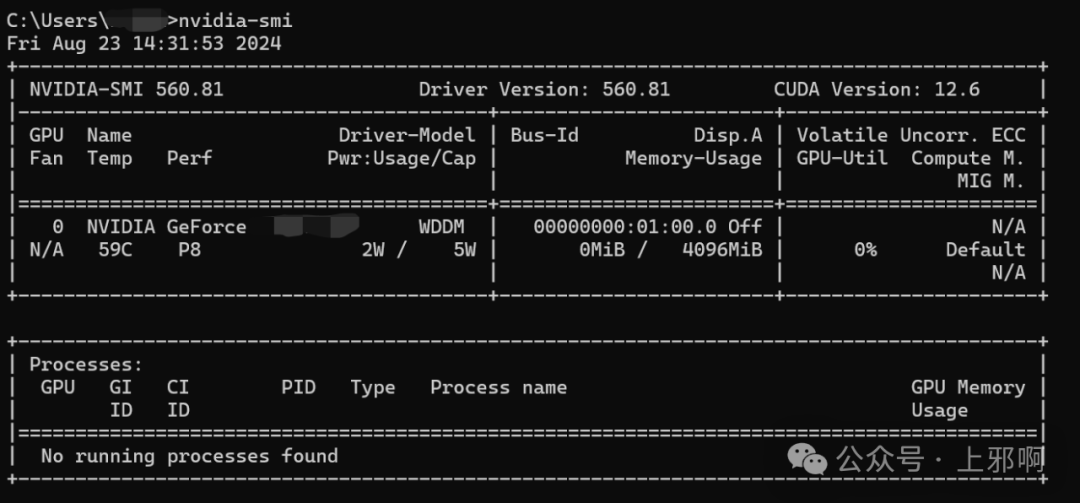Click the performance state 'P8'
This screenshot has width=1080, height=503.
tap(189, 249)
